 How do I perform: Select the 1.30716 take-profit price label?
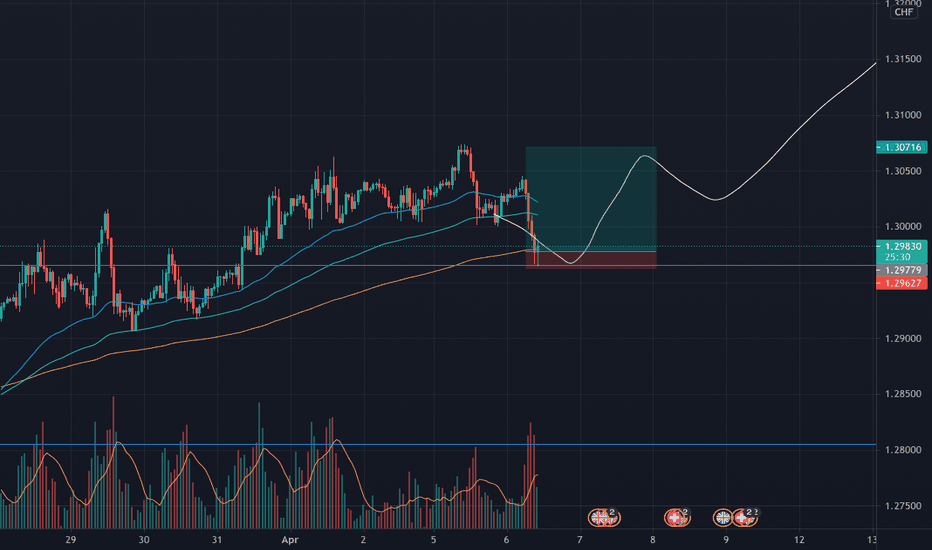[x=902, y=147]
